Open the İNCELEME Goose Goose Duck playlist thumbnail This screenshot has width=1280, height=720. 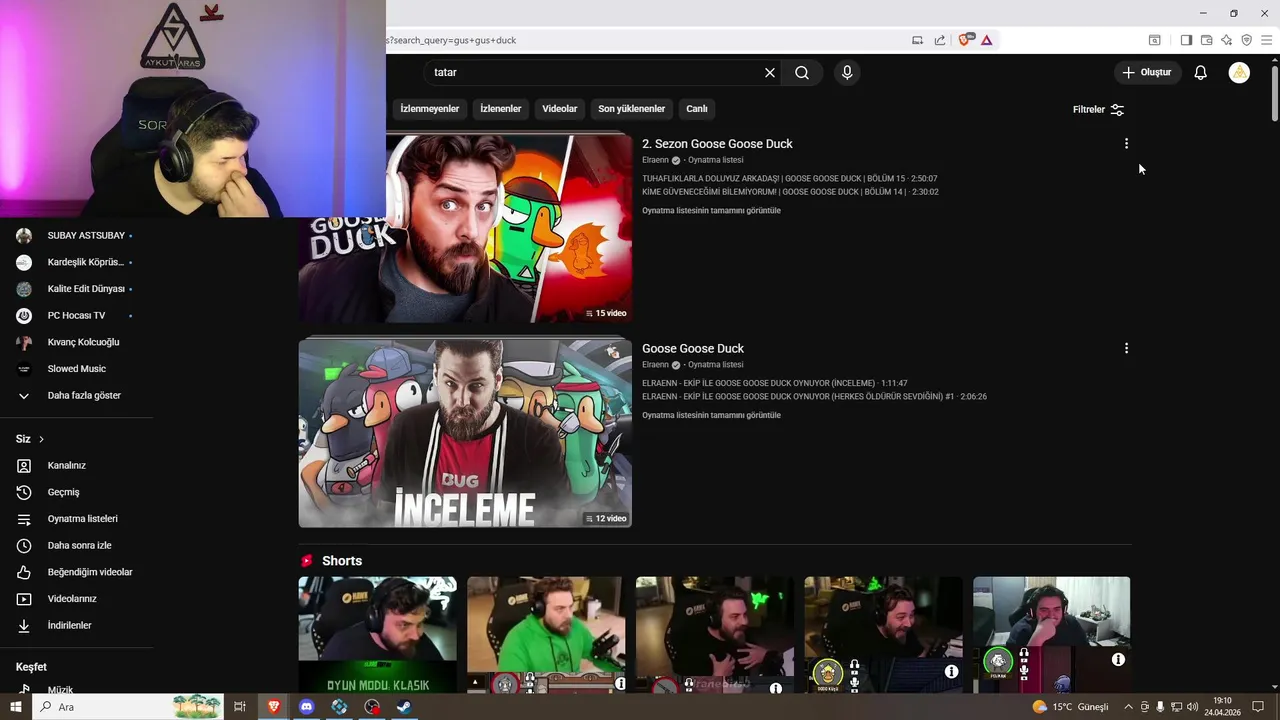click(465, 433)
